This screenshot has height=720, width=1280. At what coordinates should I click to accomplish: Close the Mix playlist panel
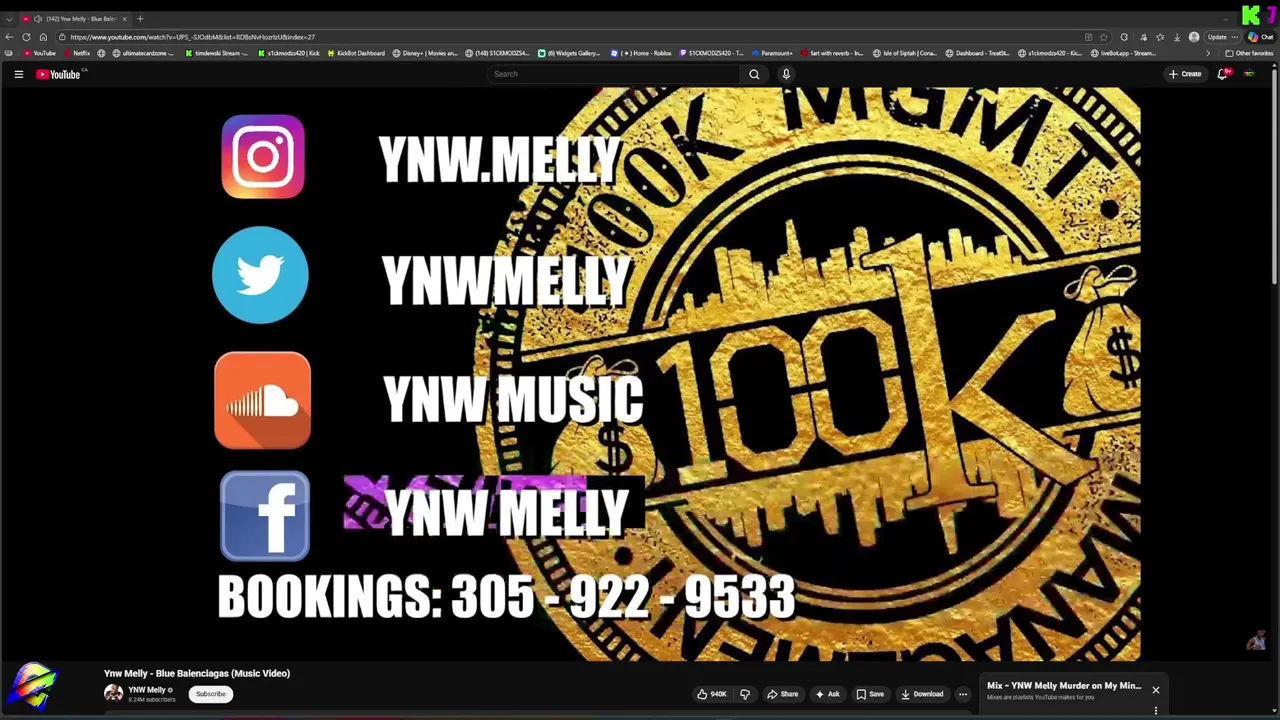1155,690
